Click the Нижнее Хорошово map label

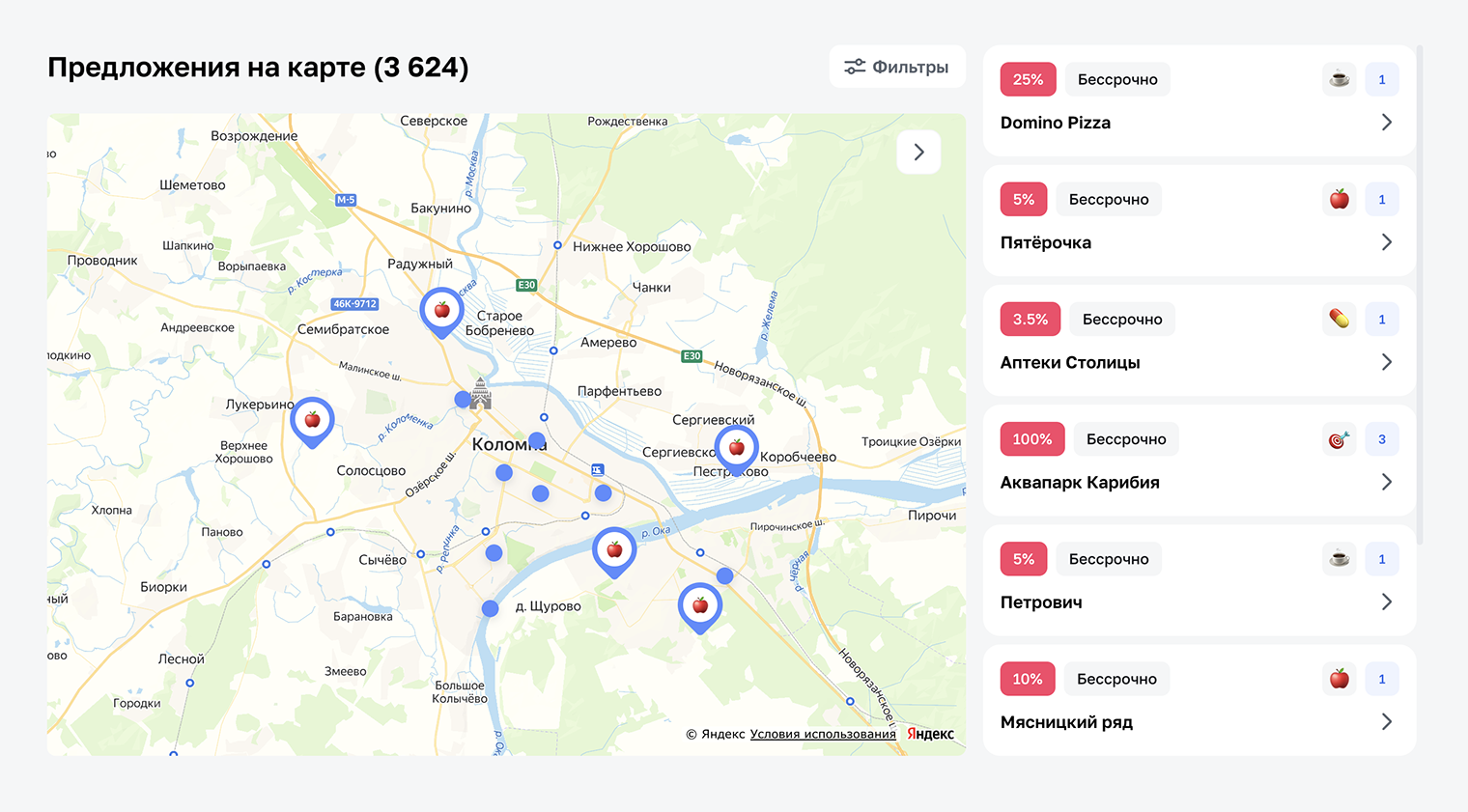(632, 246)
